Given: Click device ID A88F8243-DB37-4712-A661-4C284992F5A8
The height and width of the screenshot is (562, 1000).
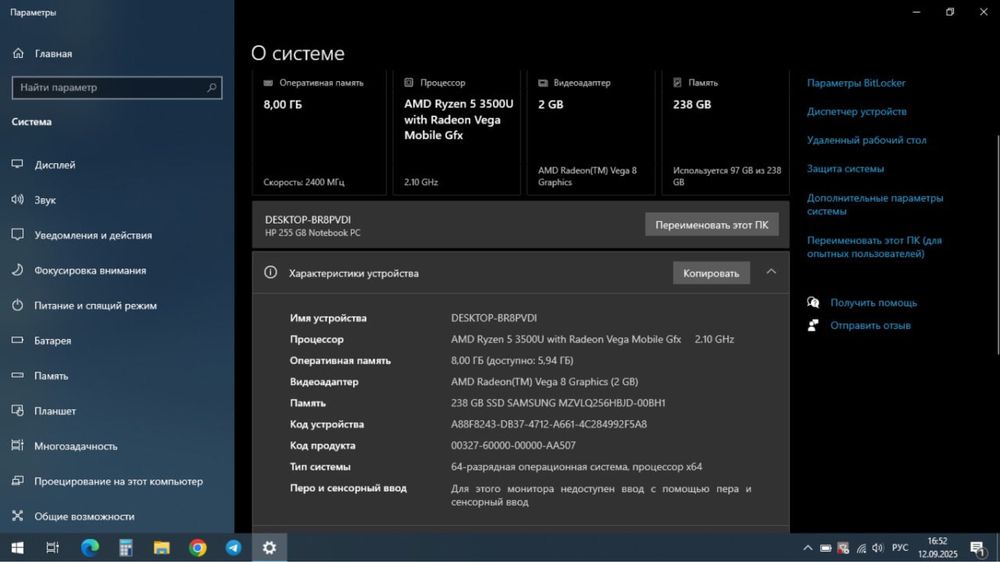Looking at the screenshot, I should pos(548,424).
